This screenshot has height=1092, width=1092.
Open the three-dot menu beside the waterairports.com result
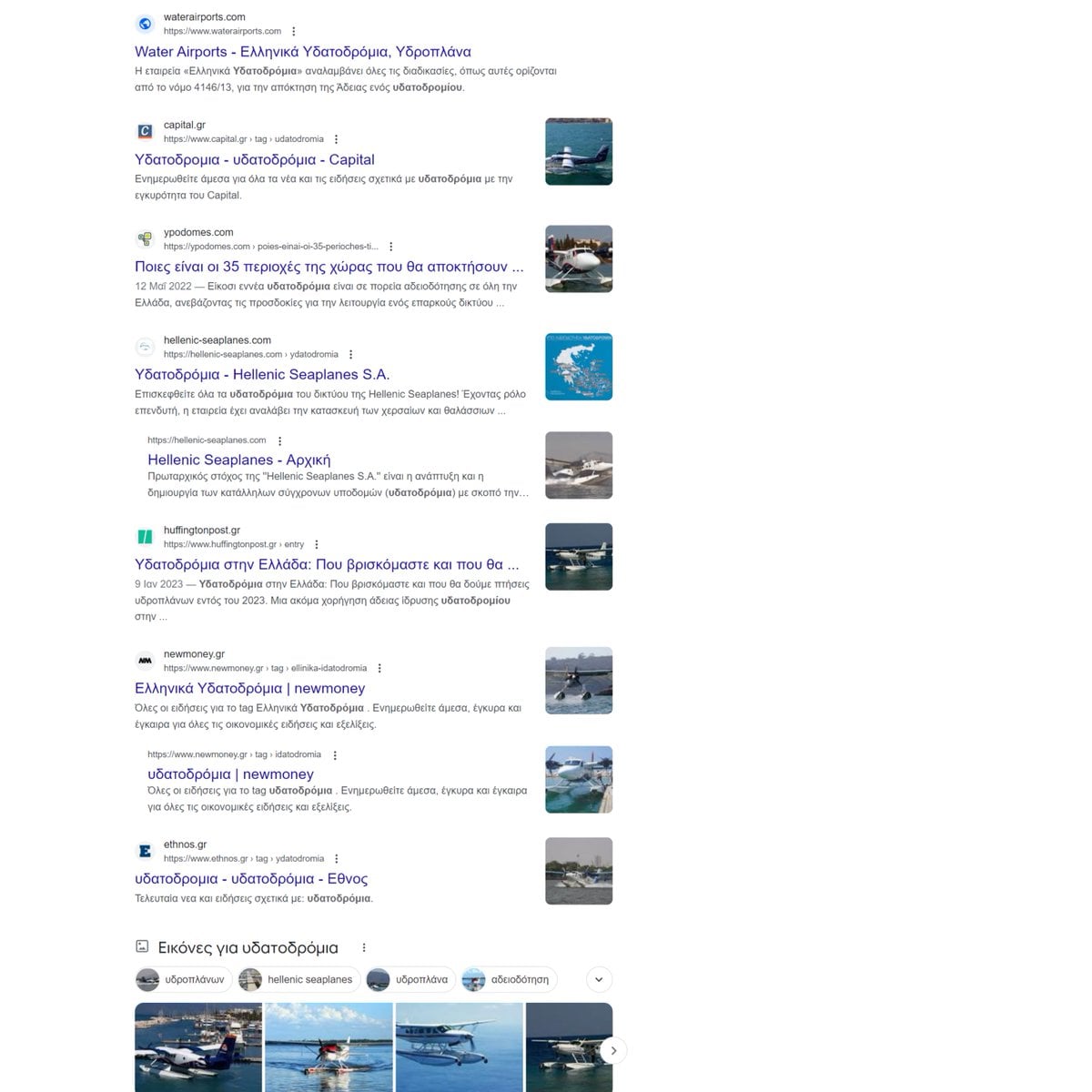click(293, 31)
